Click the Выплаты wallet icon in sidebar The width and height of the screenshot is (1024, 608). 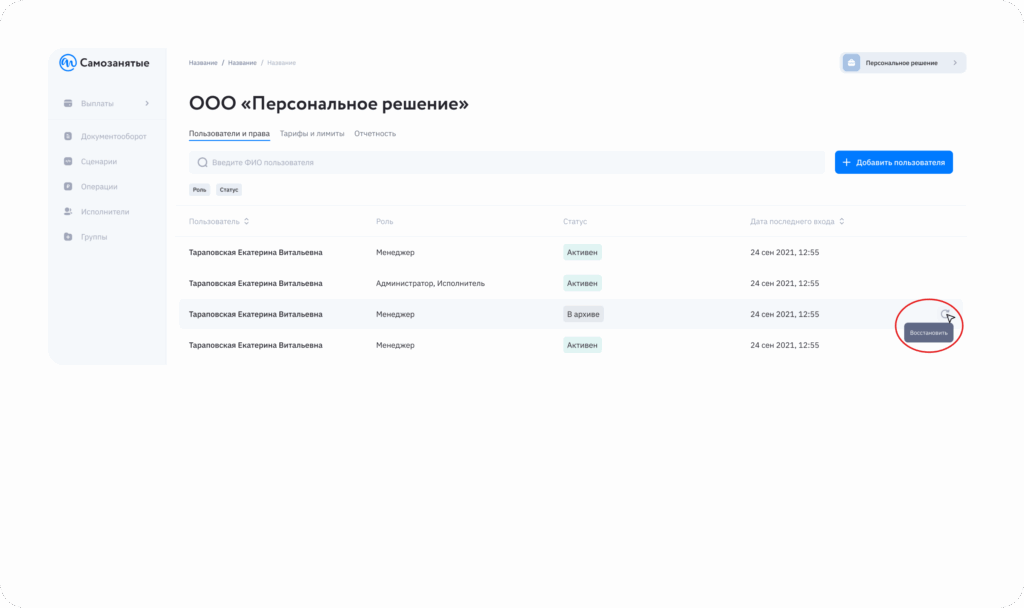[68, 103]
